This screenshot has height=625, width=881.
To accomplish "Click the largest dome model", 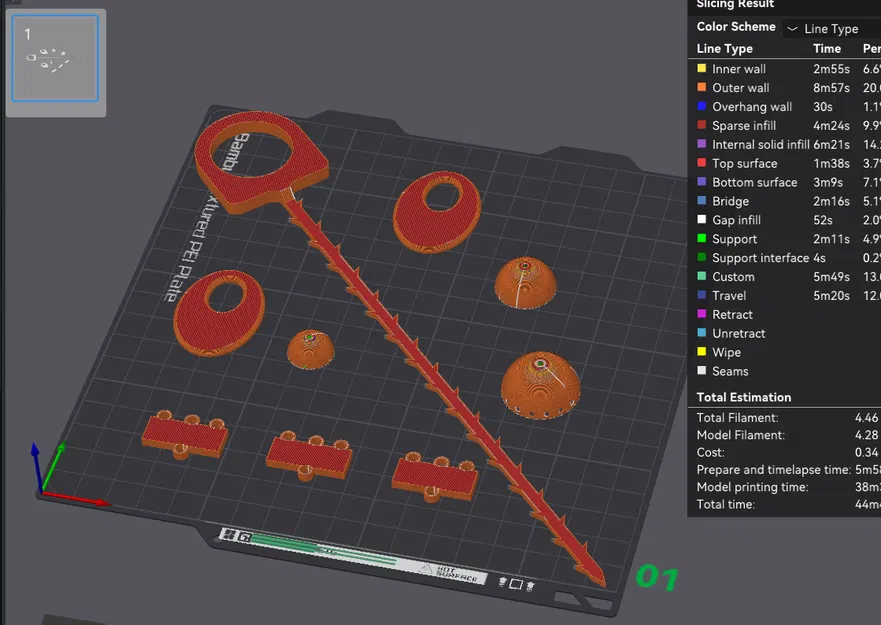I will [x=540, y=386].
